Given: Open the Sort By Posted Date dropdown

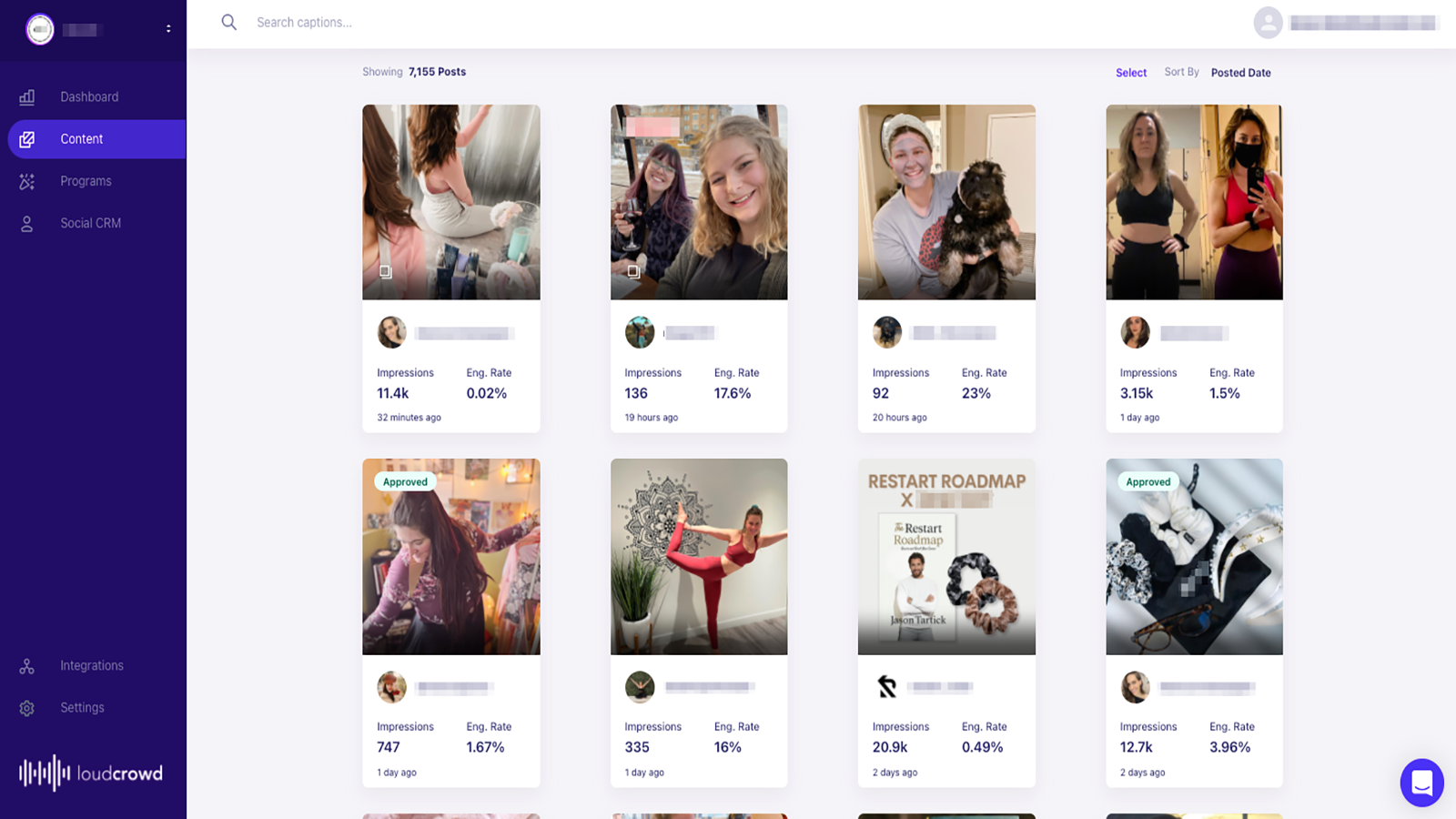Looking at the screenshot, I should click(1240, 73).
